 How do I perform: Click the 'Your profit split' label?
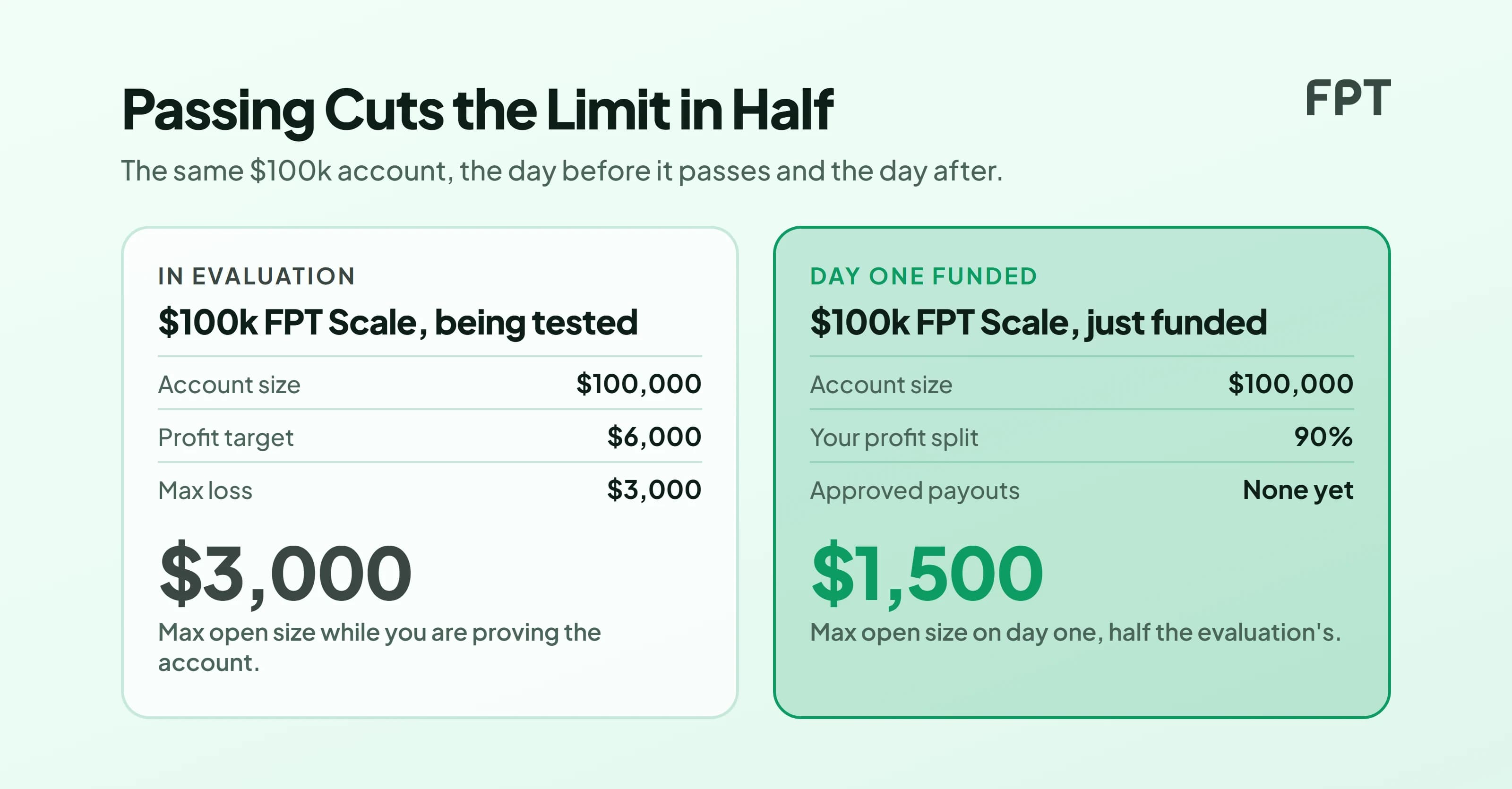click(894, 438)
